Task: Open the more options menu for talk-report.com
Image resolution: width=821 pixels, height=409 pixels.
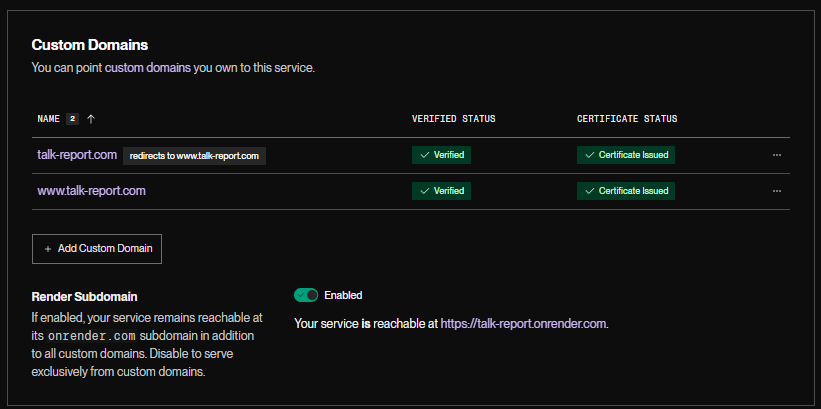Action: (776, 156)
